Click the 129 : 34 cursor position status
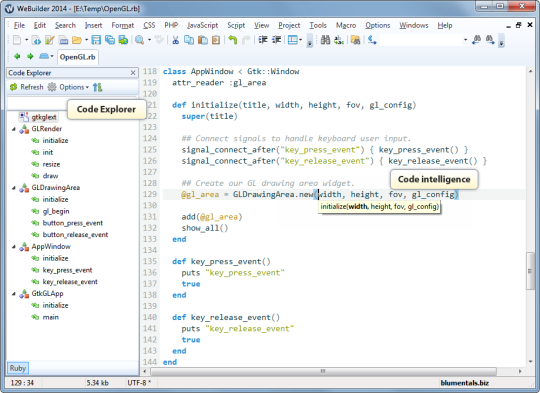Viewport: 540px width, 393px height. click(22, 383)
